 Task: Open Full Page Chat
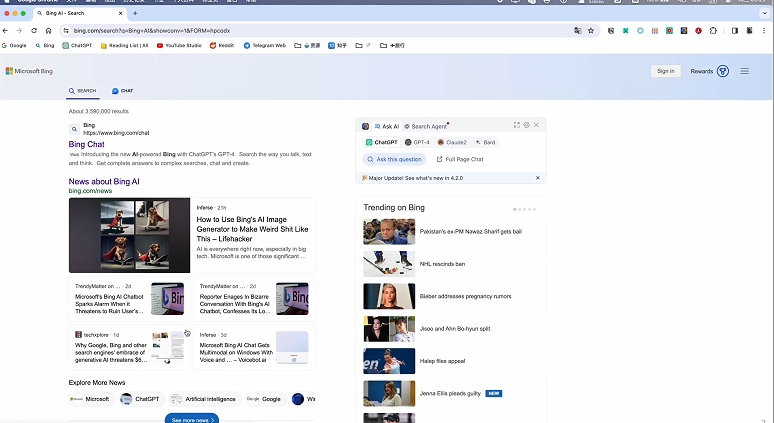(x=460, y=159)
